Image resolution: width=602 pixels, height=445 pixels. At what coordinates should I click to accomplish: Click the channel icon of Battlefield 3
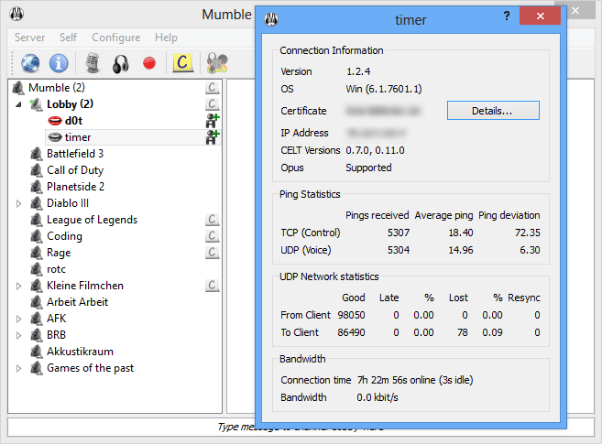point(36,154)
